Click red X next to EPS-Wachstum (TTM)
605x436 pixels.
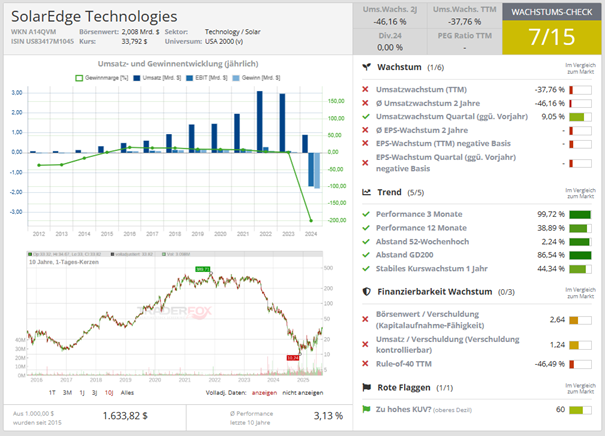(365, 144)
